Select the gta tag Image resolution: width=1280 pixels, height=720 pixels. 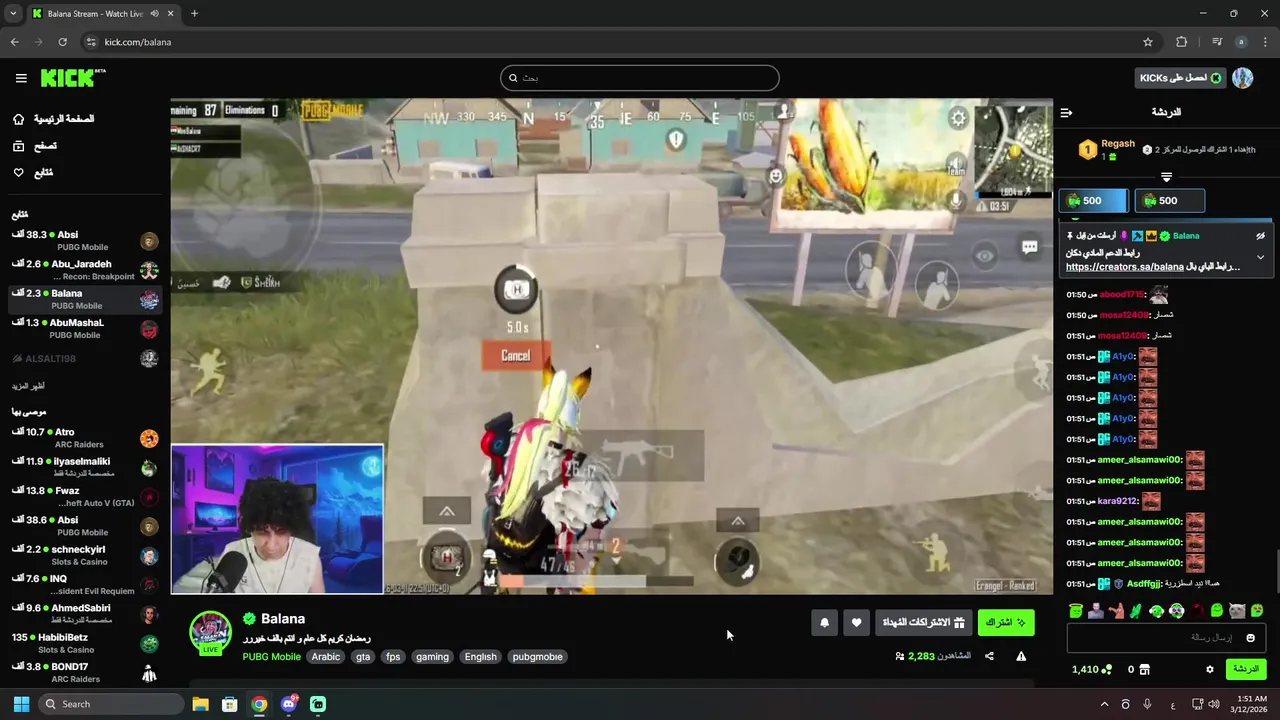[x=363, y=657]
